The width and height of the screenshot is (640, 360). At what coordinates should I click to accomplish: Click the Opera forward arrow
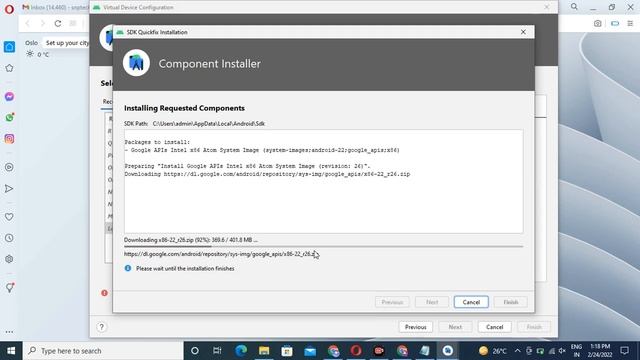[x=42, y=23]
